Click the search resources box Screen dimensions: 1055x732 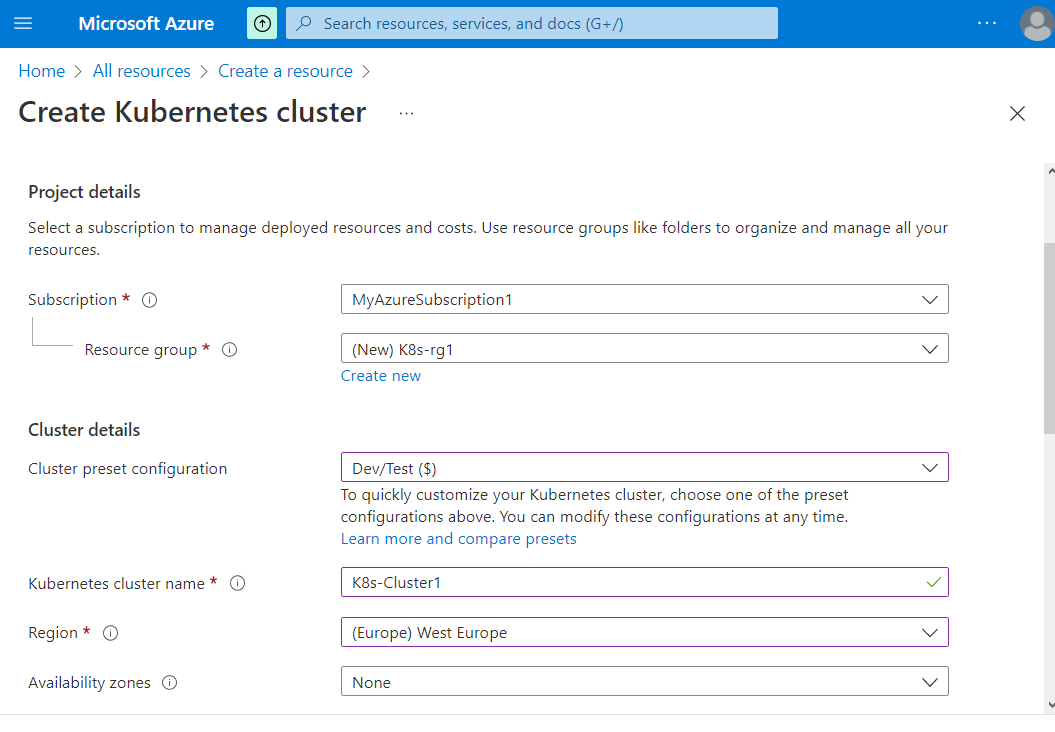tap(532, 24)
